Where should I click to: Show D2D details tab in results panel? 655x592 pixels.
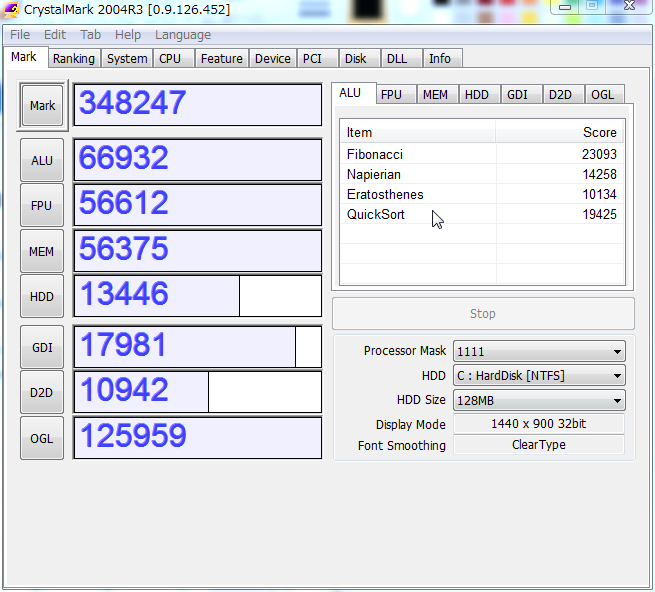[x=563, y=94]
